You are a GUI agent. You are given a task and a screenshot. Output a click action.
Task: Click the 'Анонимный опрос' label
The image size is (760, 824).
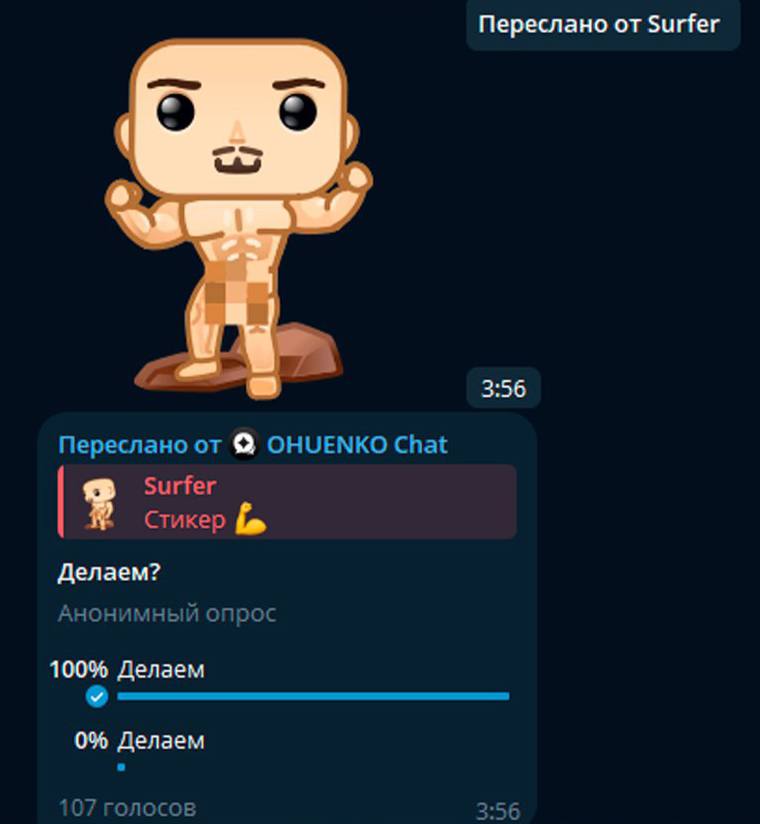point(167,613)
